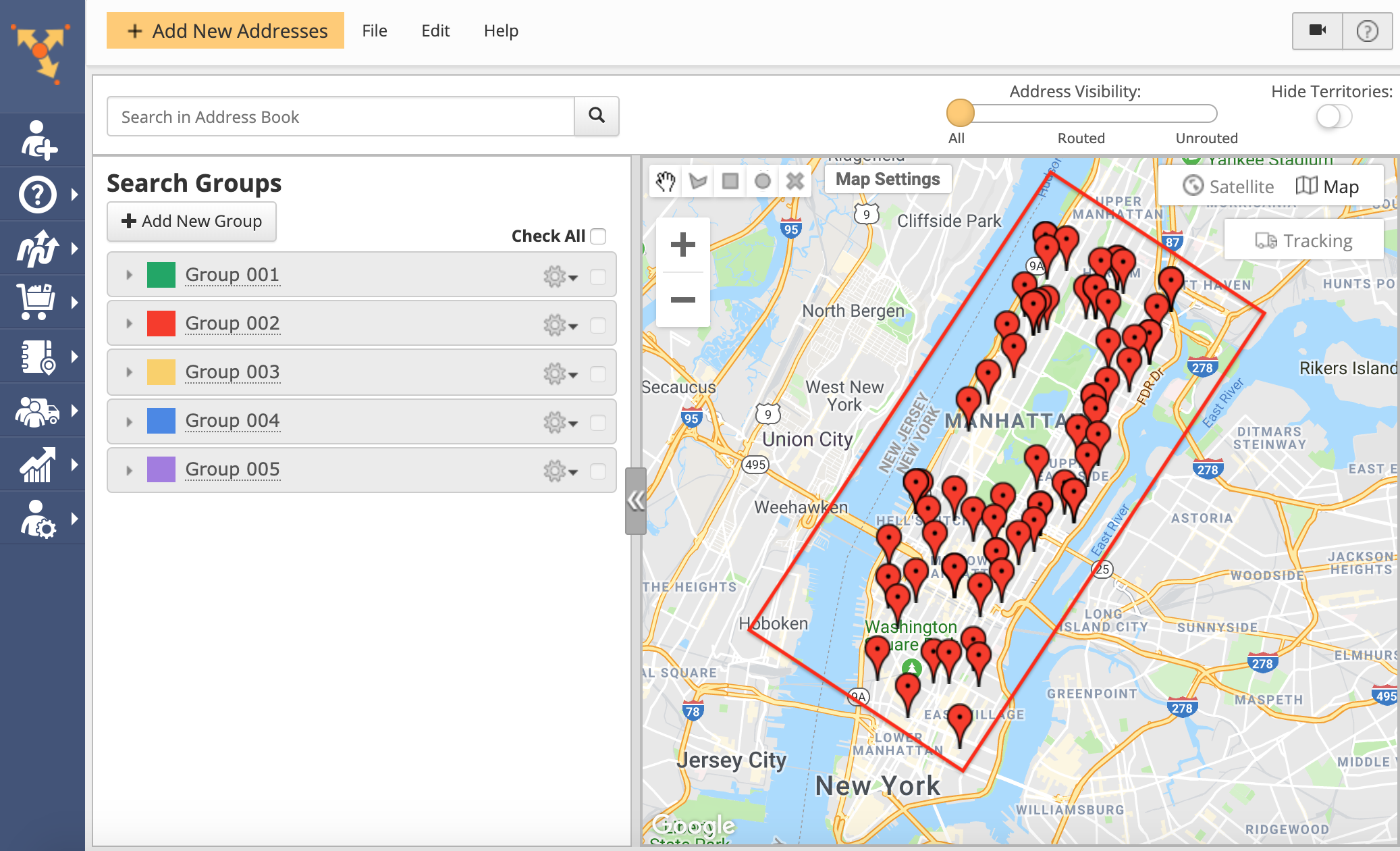Click the video camera tutorial icon
The height and width of the screenshot is (851, 1400).
(1317, 30)
